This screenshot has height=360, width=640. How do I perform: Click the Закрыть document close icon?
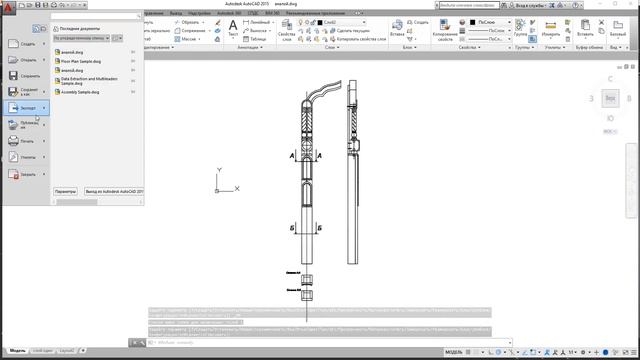coord(13,174)
